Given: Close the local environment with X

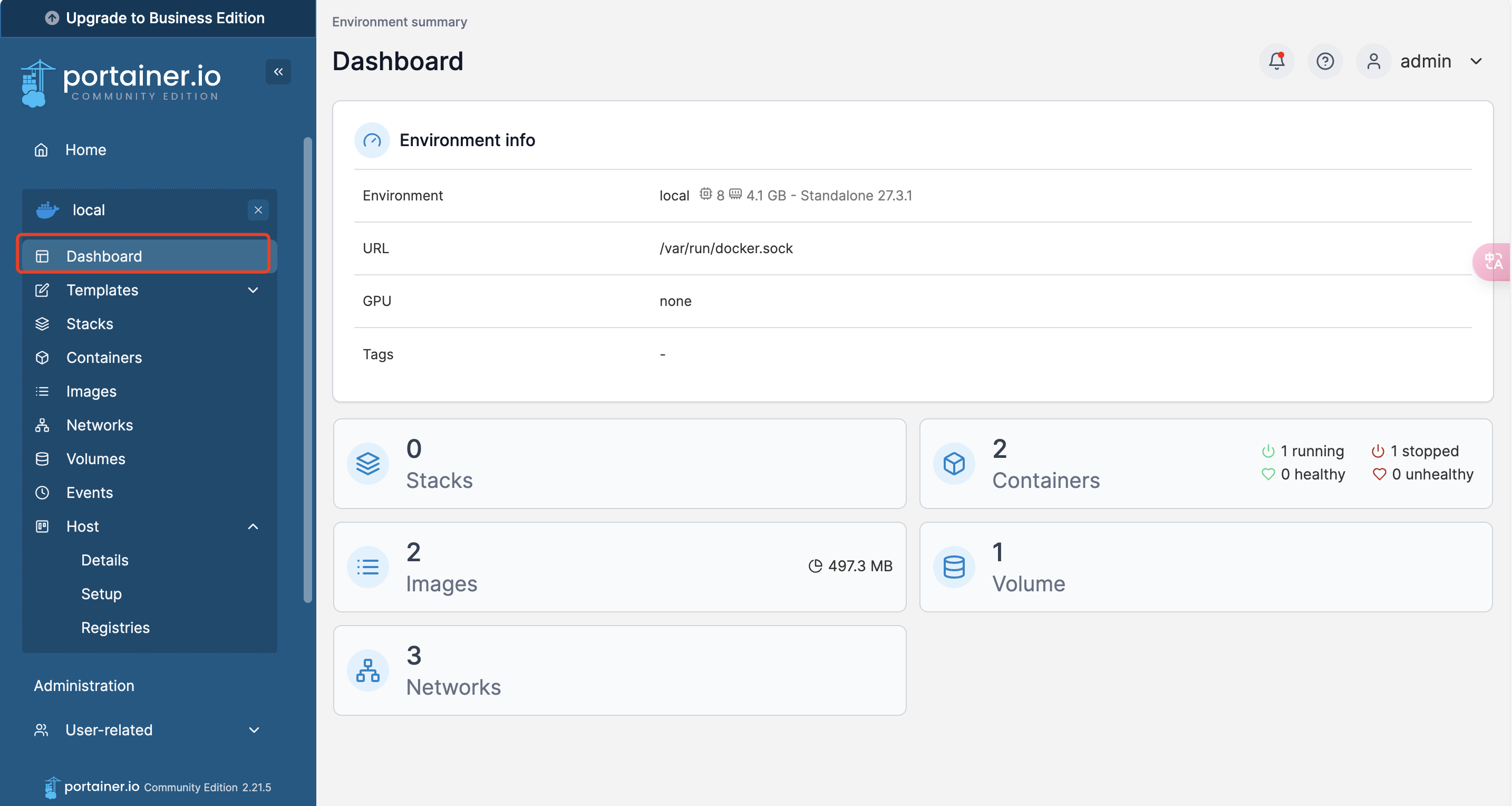Looking at the screenshot, I should 258,210.
